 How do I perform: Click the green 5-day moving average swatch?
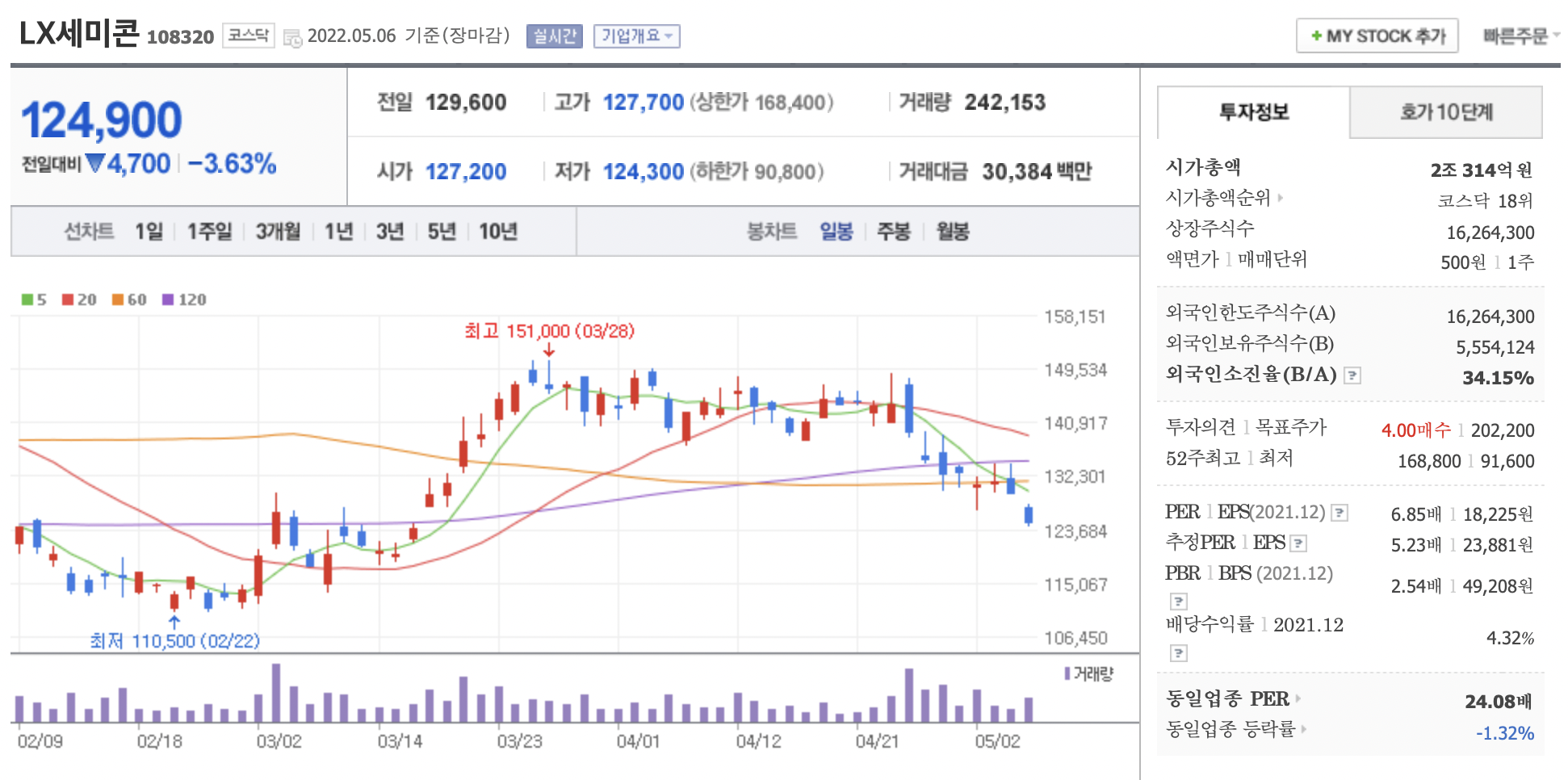coord(27,300)
